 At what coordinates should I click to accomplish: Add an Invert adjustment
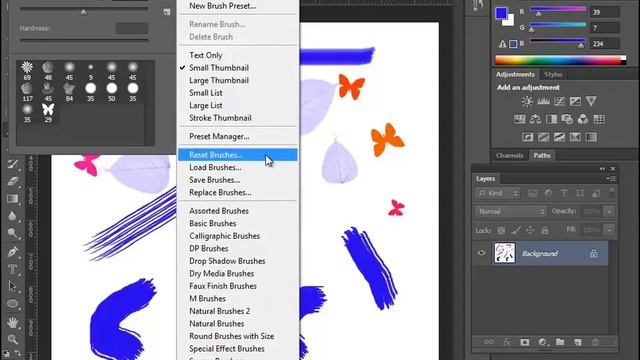527,137
